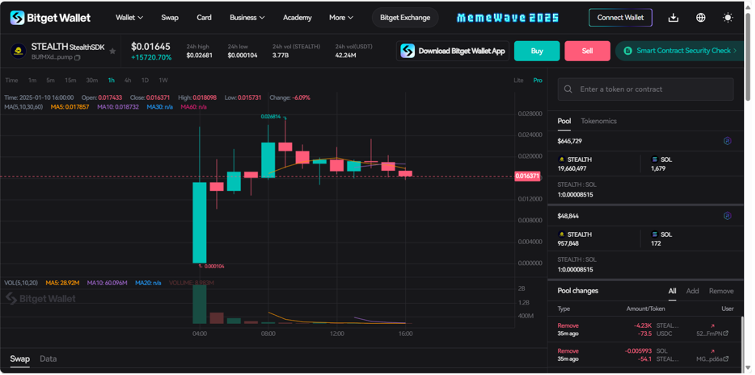The image size is (755, 375).
Task: Filter pool changes by Add
Action: coord(692,291)
